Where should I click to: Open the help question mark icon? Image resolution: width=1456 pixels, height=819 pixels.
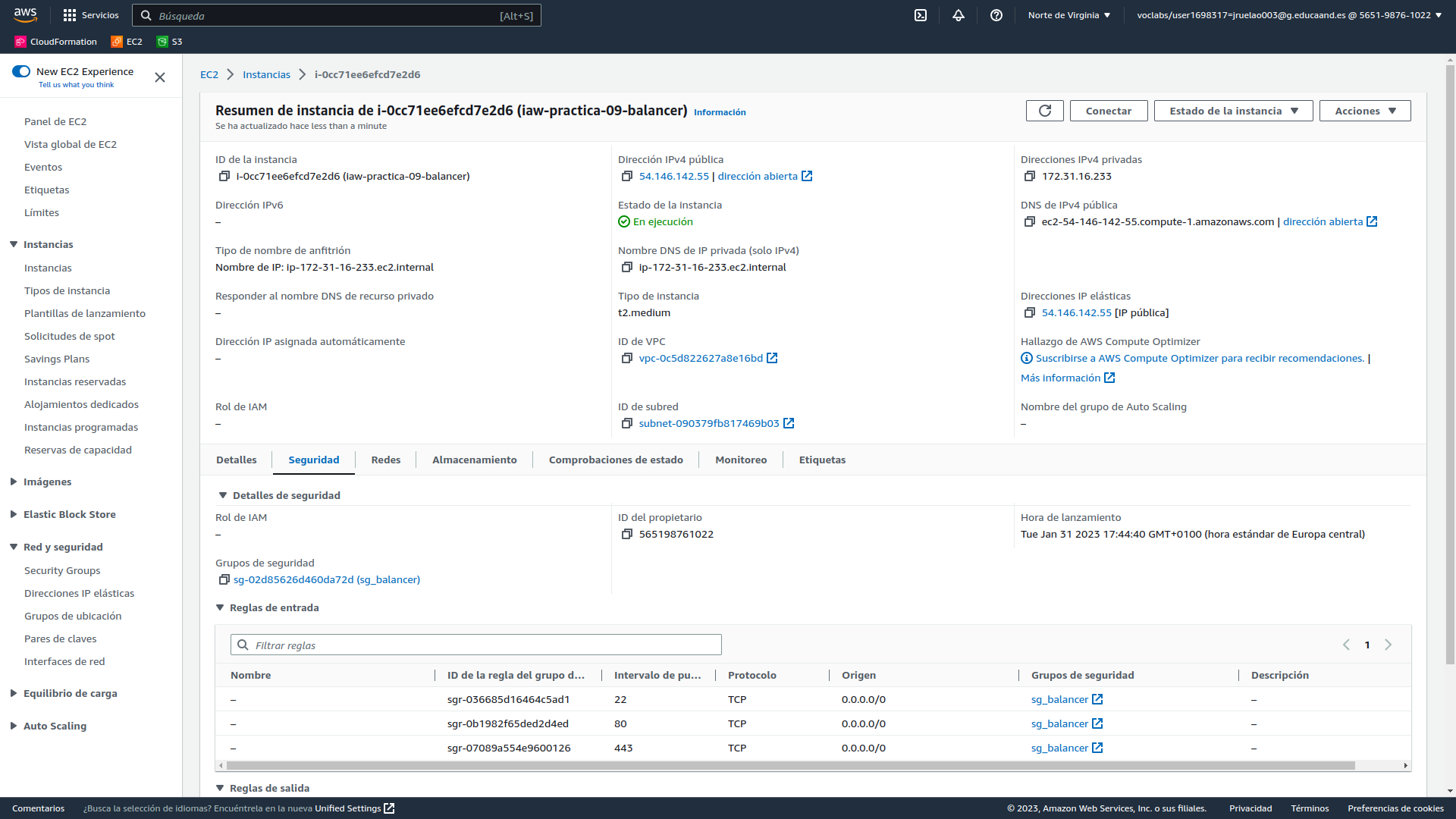996,15
